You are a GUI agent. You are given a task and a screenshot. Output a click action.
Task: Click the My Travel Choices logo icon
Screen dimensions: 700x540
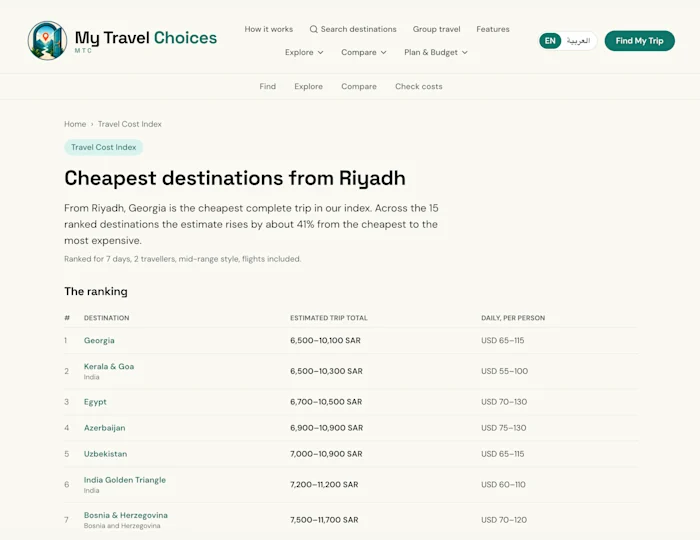pyautogui.click(x=47, y=40)
